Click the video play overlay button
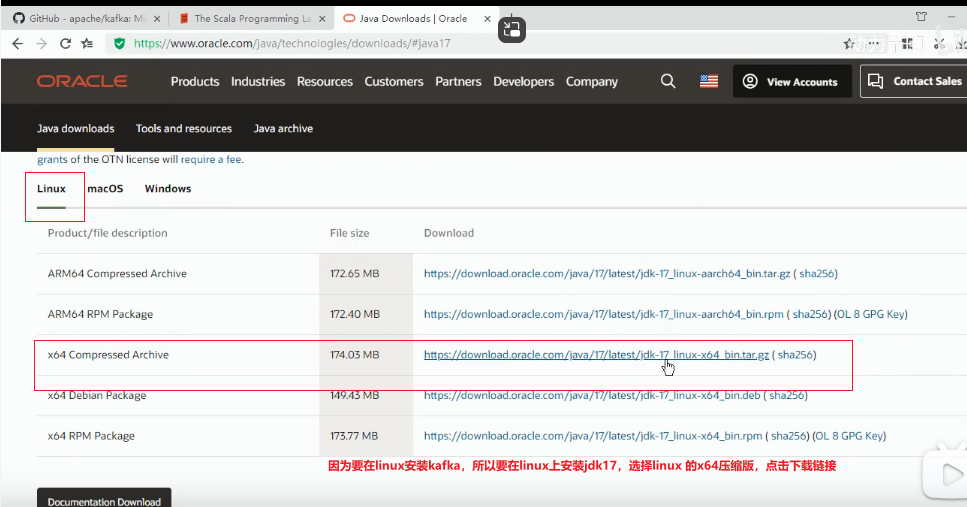967x507 pixels. [950, 475]
